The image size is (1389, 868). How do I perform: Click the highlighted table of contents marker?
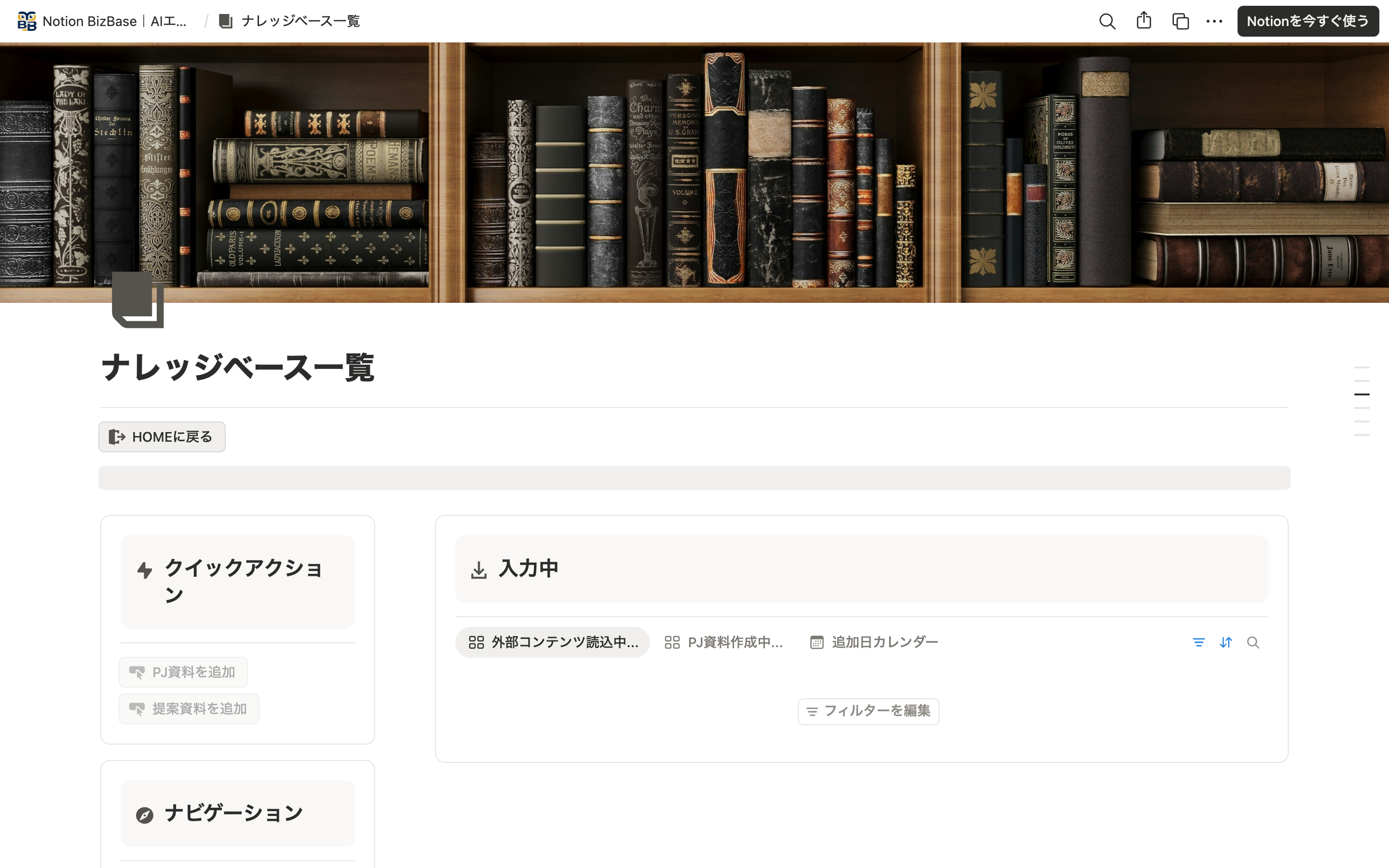pos(1362,394)
